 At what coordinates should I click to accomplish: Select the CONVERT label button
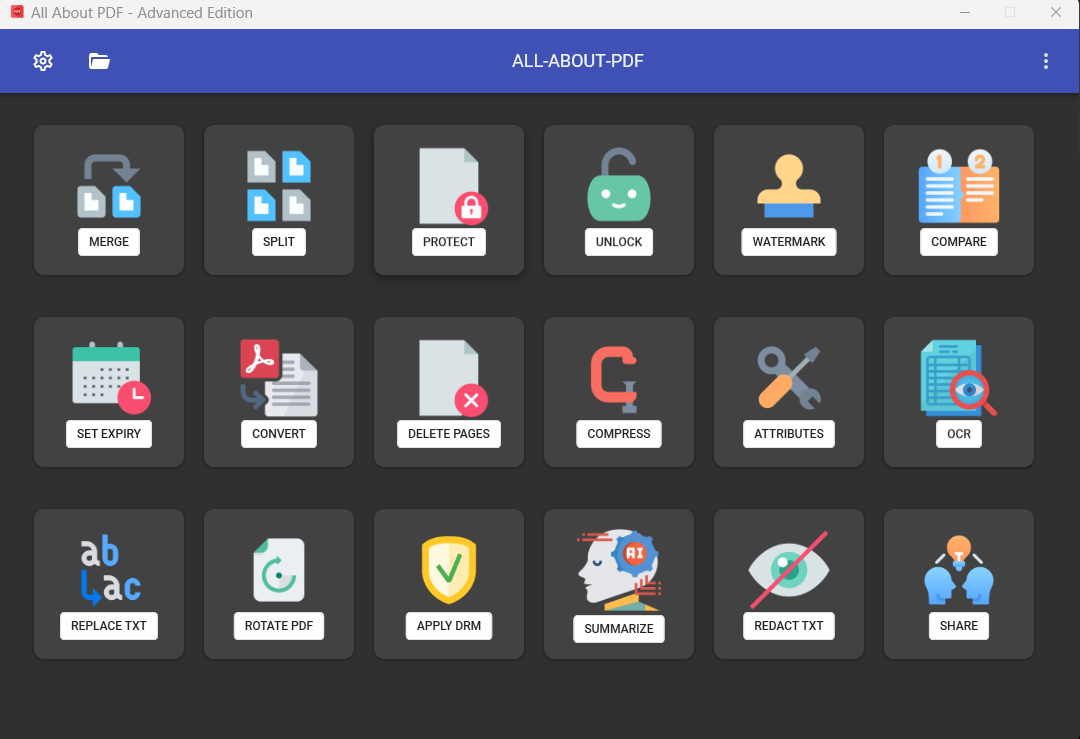279,434
